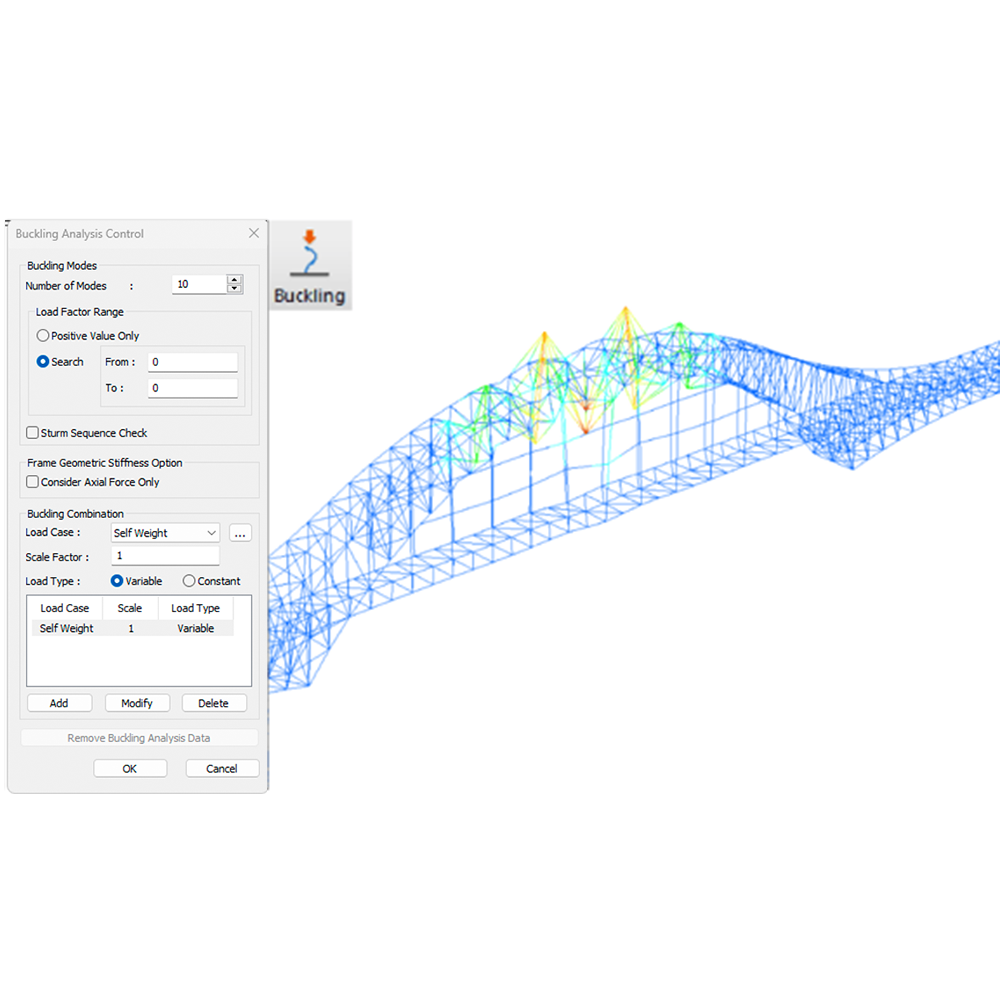Select the Positive Value Only option
Screen dimensions: 1000x1000
(x=43, y=336)
